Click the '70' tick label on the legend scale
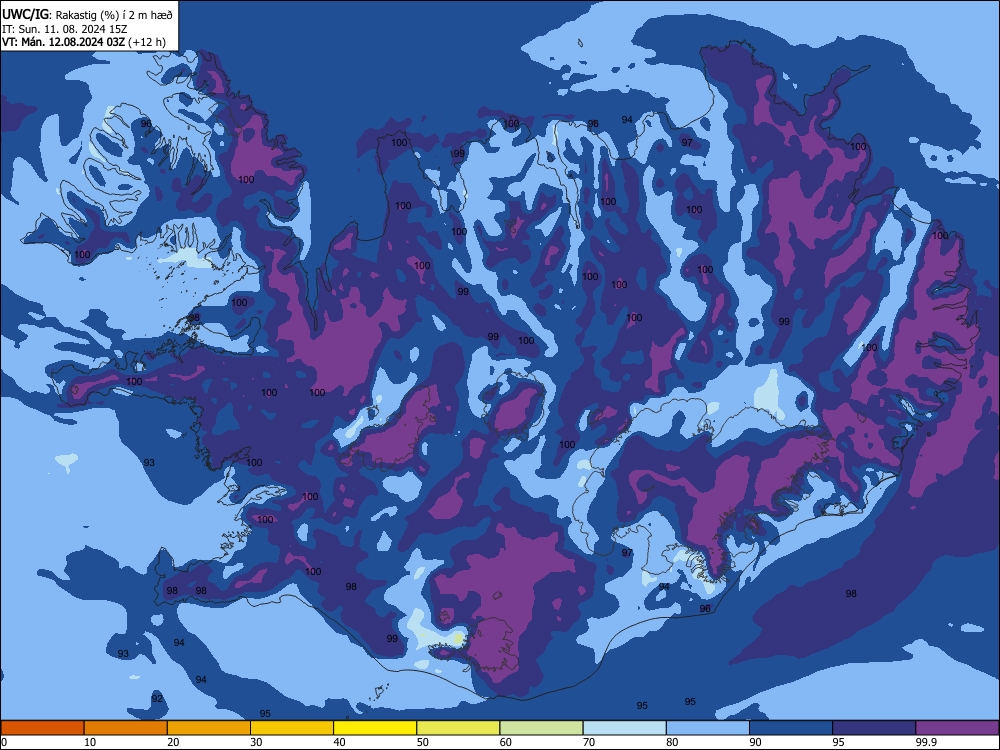 589,742
